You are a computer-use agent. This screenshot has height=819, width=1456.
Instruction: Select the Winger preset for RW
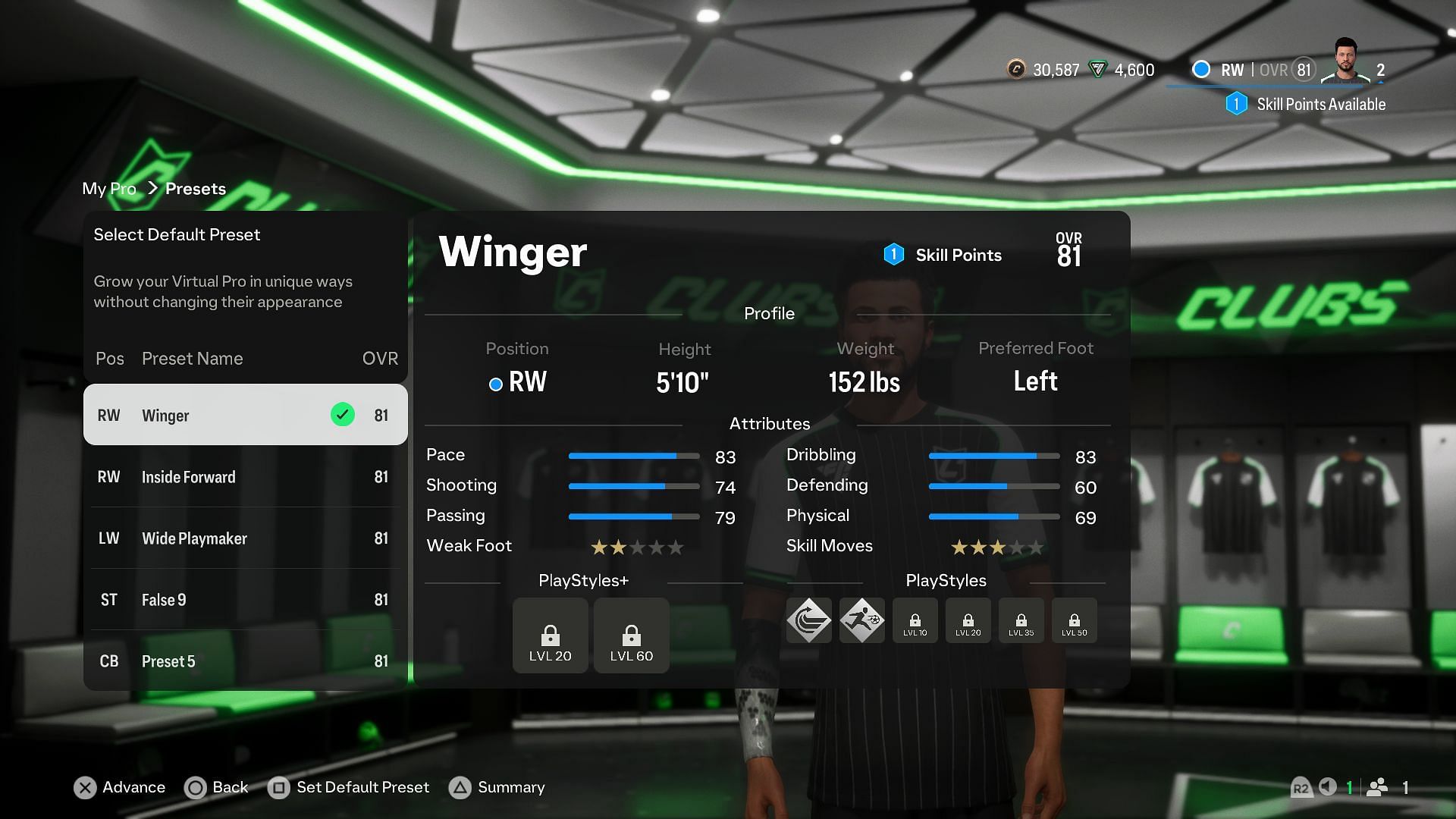245,414
